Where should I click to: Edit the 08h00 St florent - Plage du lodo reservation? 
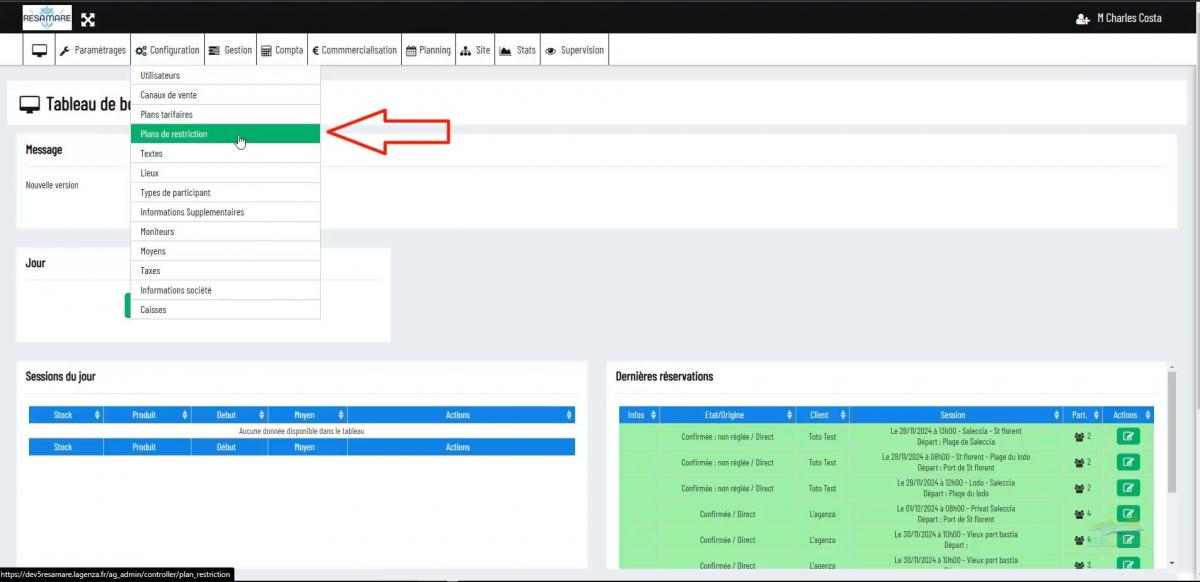tap(1128, 462)
